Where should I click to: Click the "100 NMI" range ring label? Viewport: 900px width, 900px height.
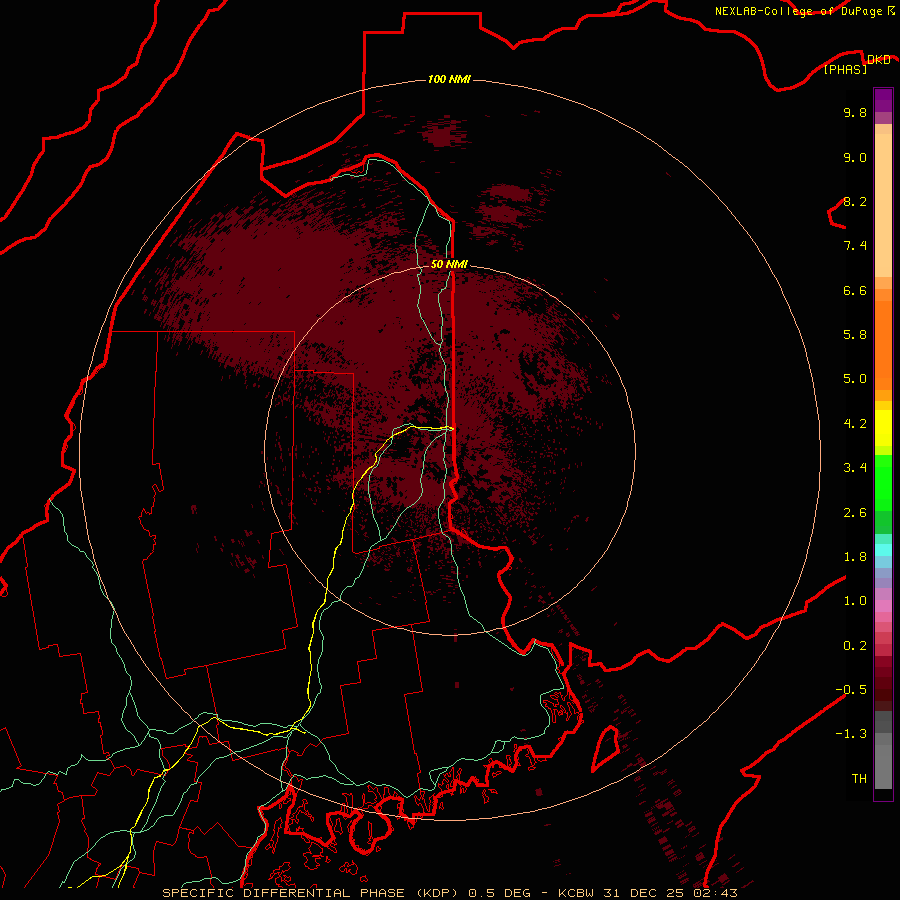click(x=449, y=79)
